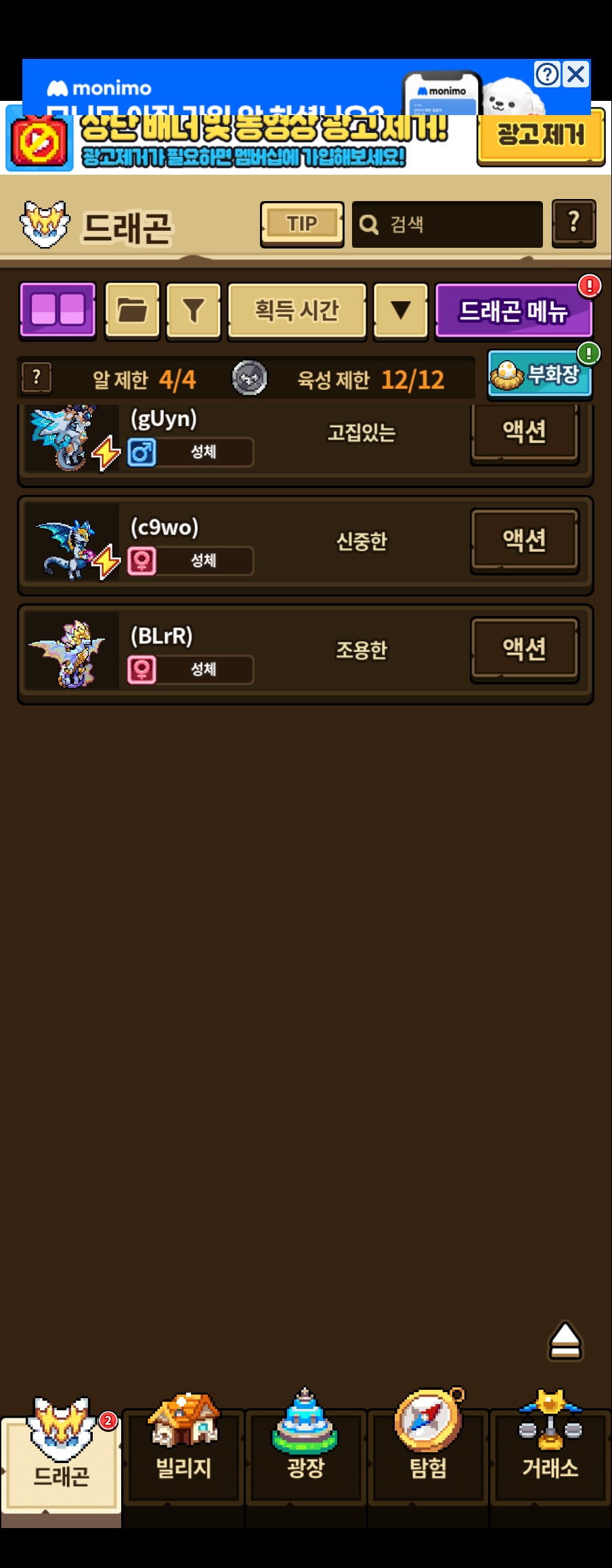
Task: Tap the scroll-to-top arrow icon
Action: [x=565, y=1341]
